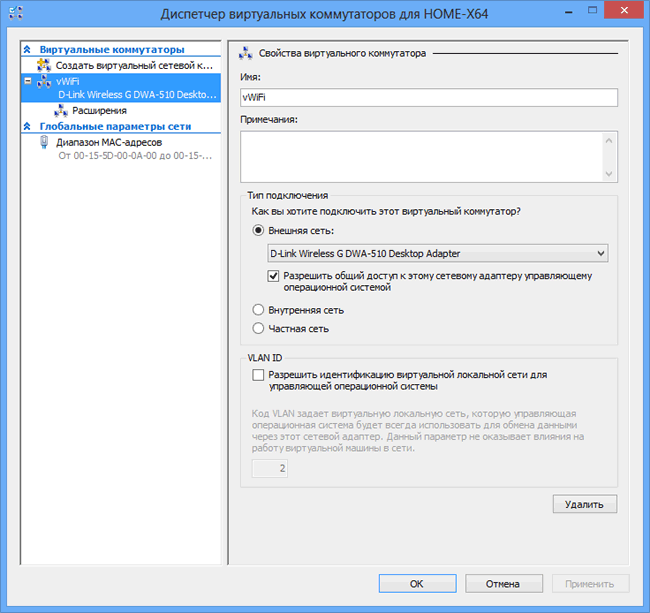Click the VLAN ID number field
Viewport: 650px width, 613px height.
[270, 468]
